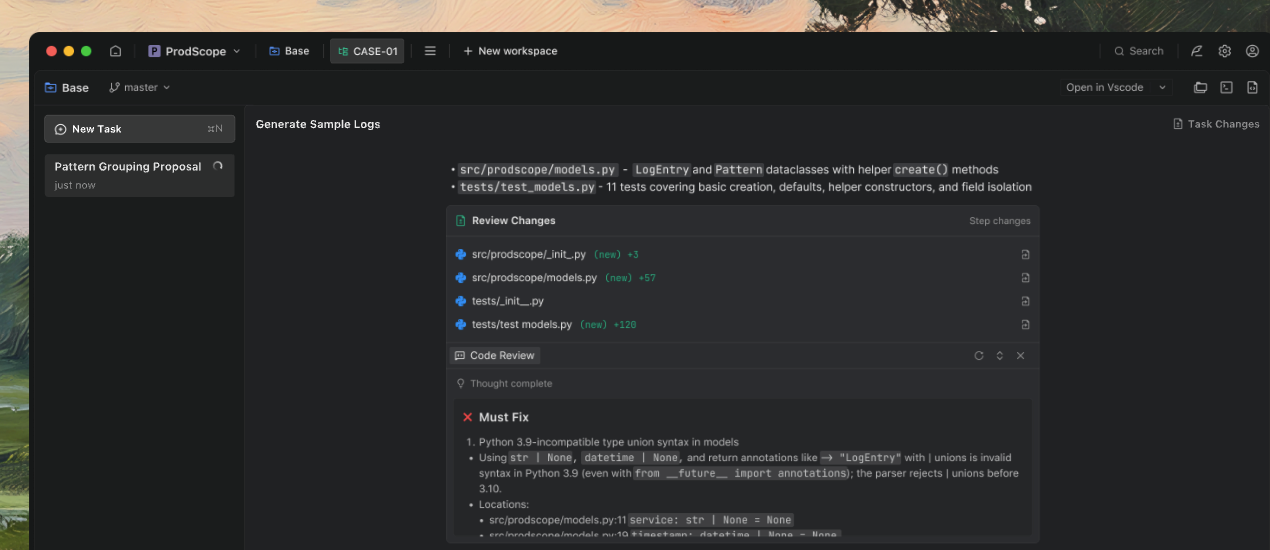Click the Review Changes header
This screenshot has width=1270, height=550.
[513, 220]
